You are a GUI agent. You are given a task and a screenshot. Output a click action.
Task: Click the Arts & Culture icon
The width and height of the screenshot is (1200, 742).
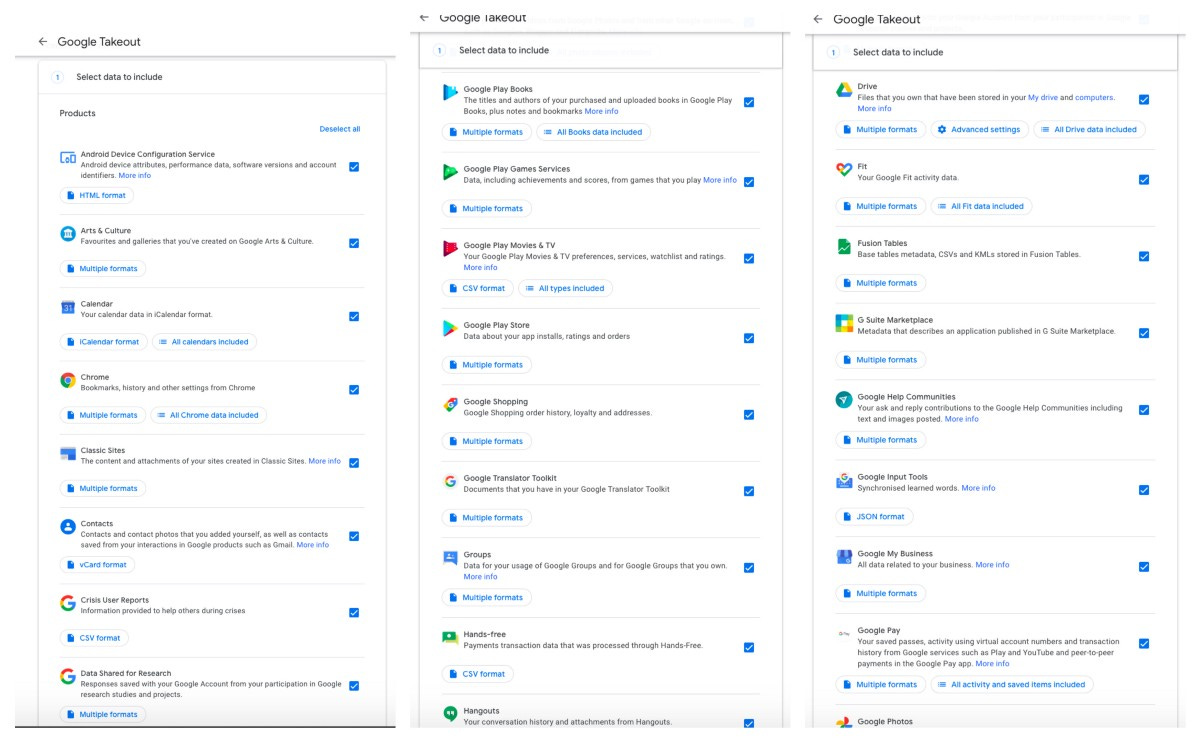point(68,234)
